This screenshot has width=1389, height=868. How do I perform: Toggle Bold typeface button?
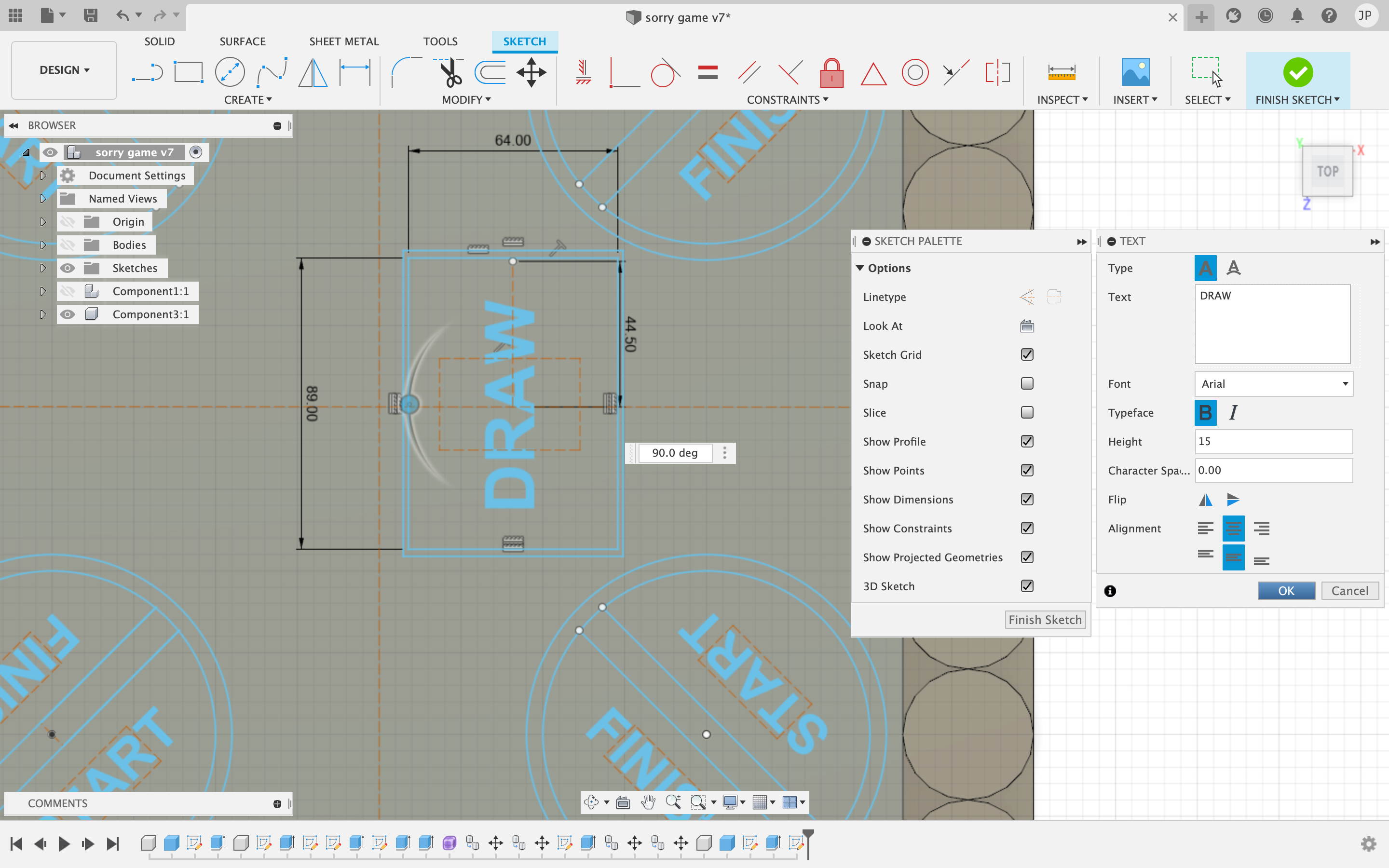1205,413
